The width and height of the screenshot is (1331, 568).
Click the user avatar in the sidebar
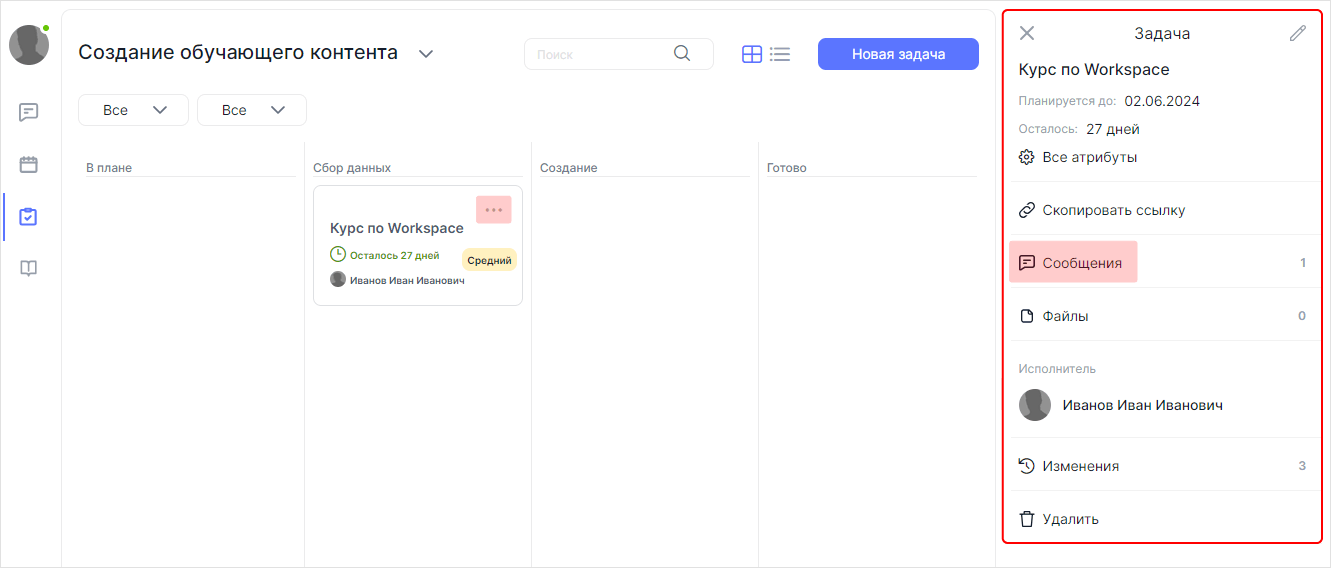point(29,45)
